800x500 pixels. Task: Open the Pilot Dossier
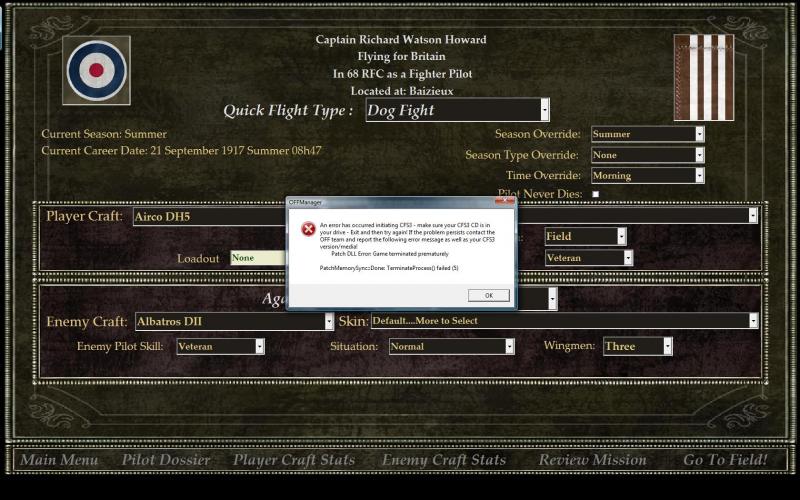[166, 460]
